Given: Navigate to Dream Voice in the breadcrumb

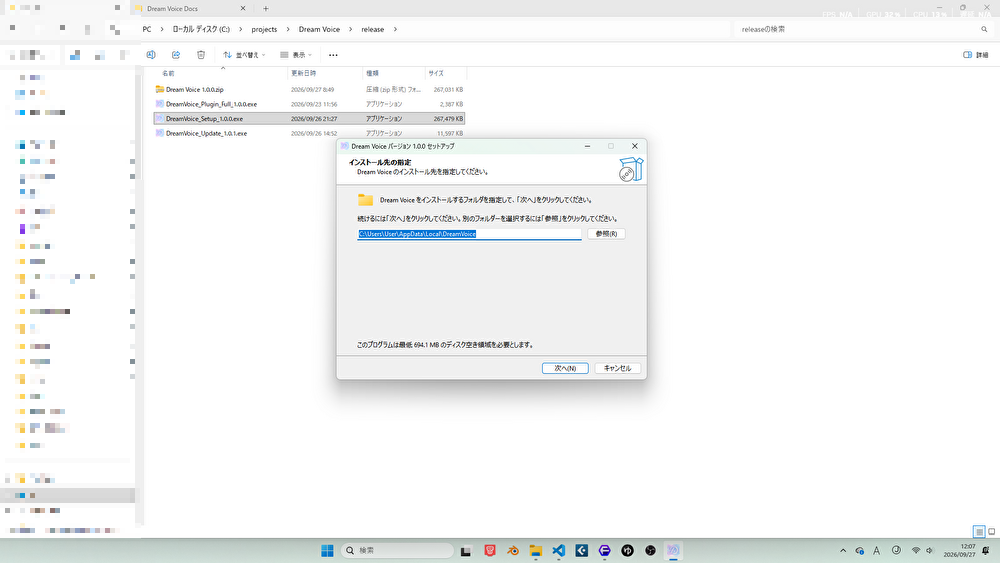Looking at the screenshot, I should click(x=319, y=29).
